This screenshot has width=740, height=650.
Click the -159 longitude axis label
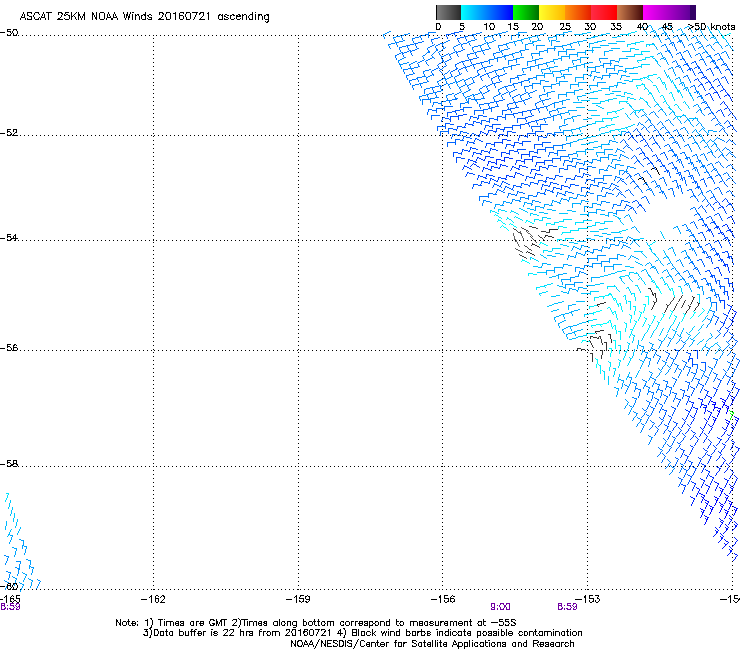tap(298, 599)
